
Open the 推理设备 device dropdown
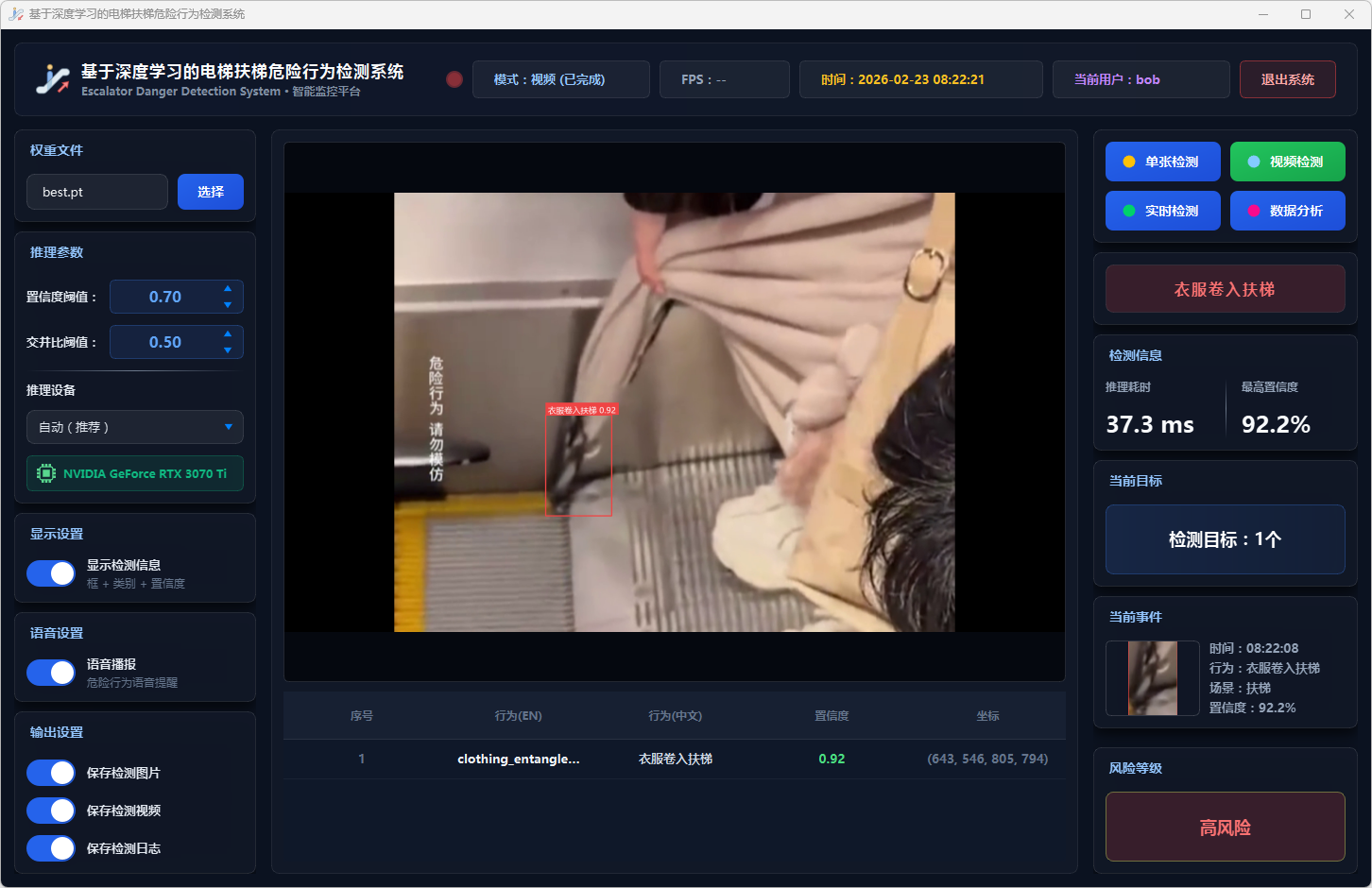135,427
